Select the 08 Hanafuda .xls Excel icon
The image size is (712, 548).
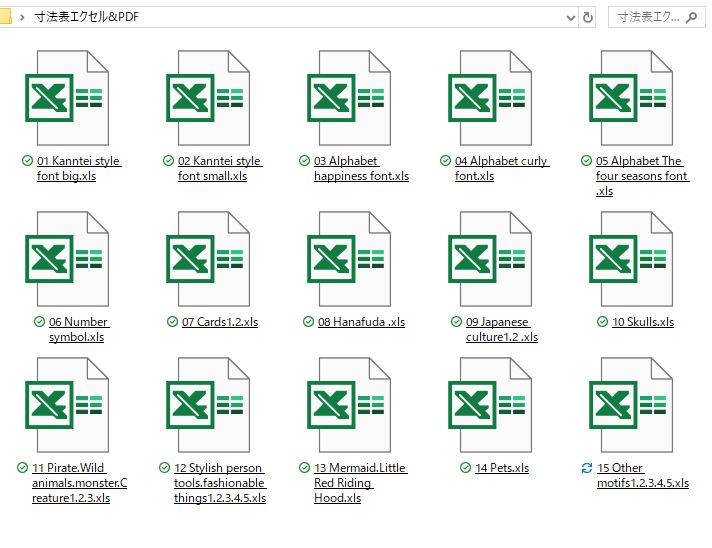click(349, 259)
